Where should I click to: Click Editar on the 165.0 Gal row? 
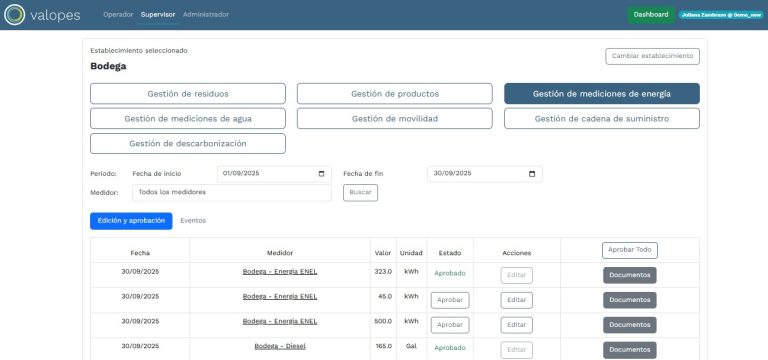516,350
